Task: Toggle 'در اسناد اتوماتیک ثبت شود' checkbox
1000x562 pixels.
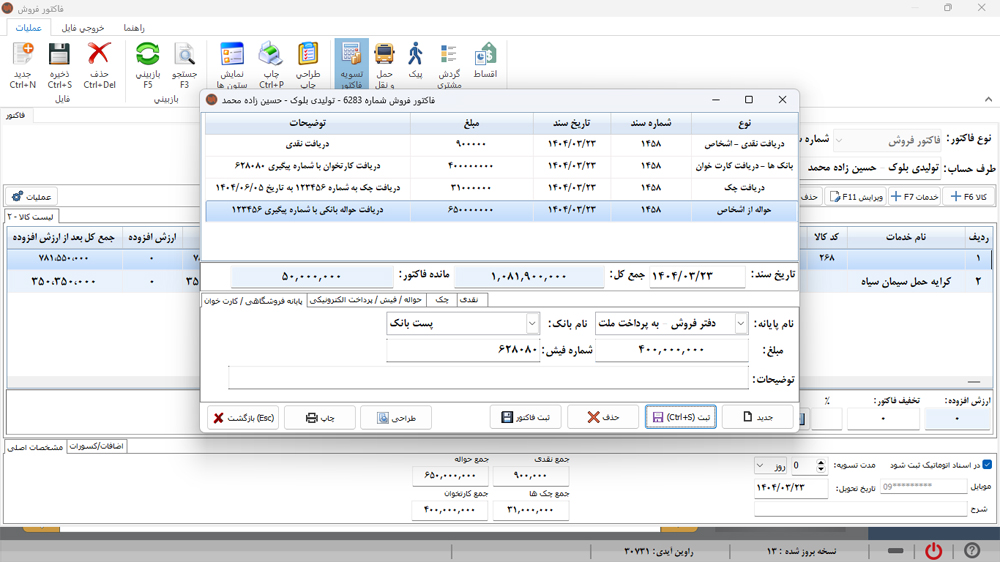Action: (x=987, y=465)
